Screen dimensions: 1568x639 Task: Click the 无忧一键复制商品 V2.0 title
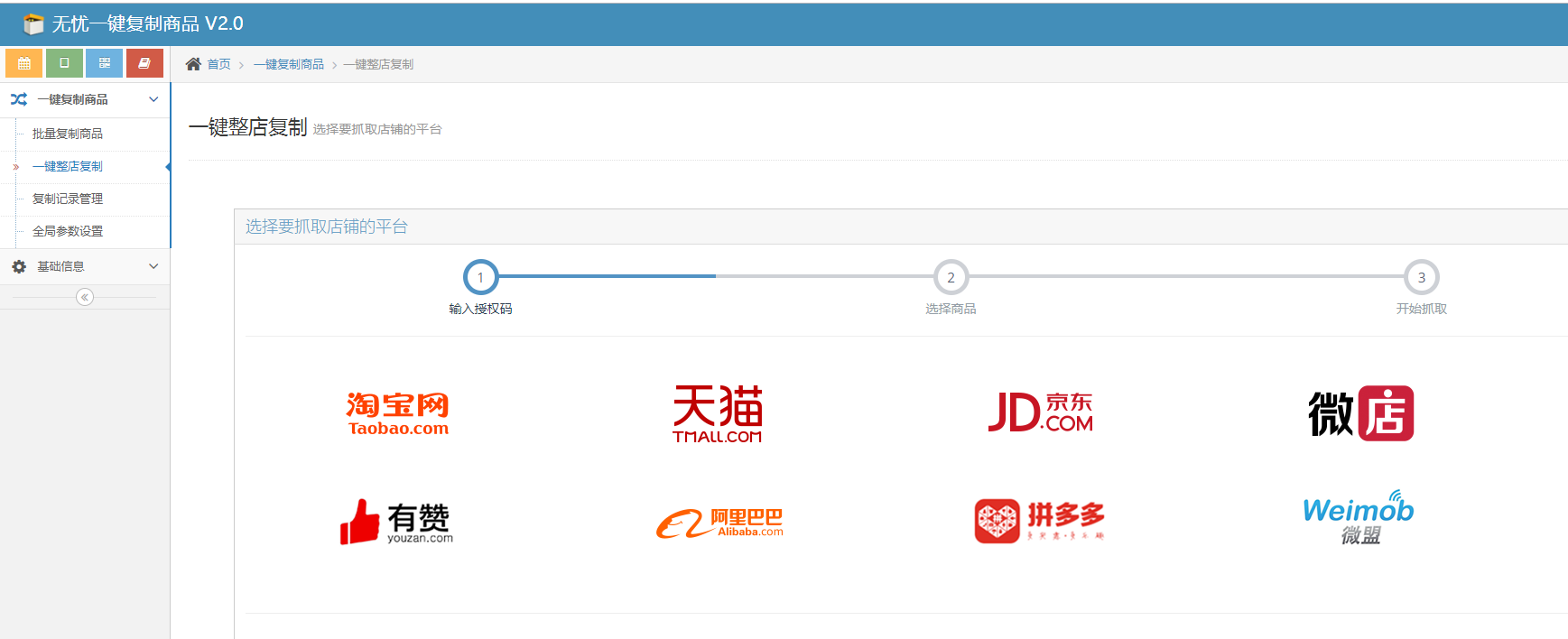(147, 24)
